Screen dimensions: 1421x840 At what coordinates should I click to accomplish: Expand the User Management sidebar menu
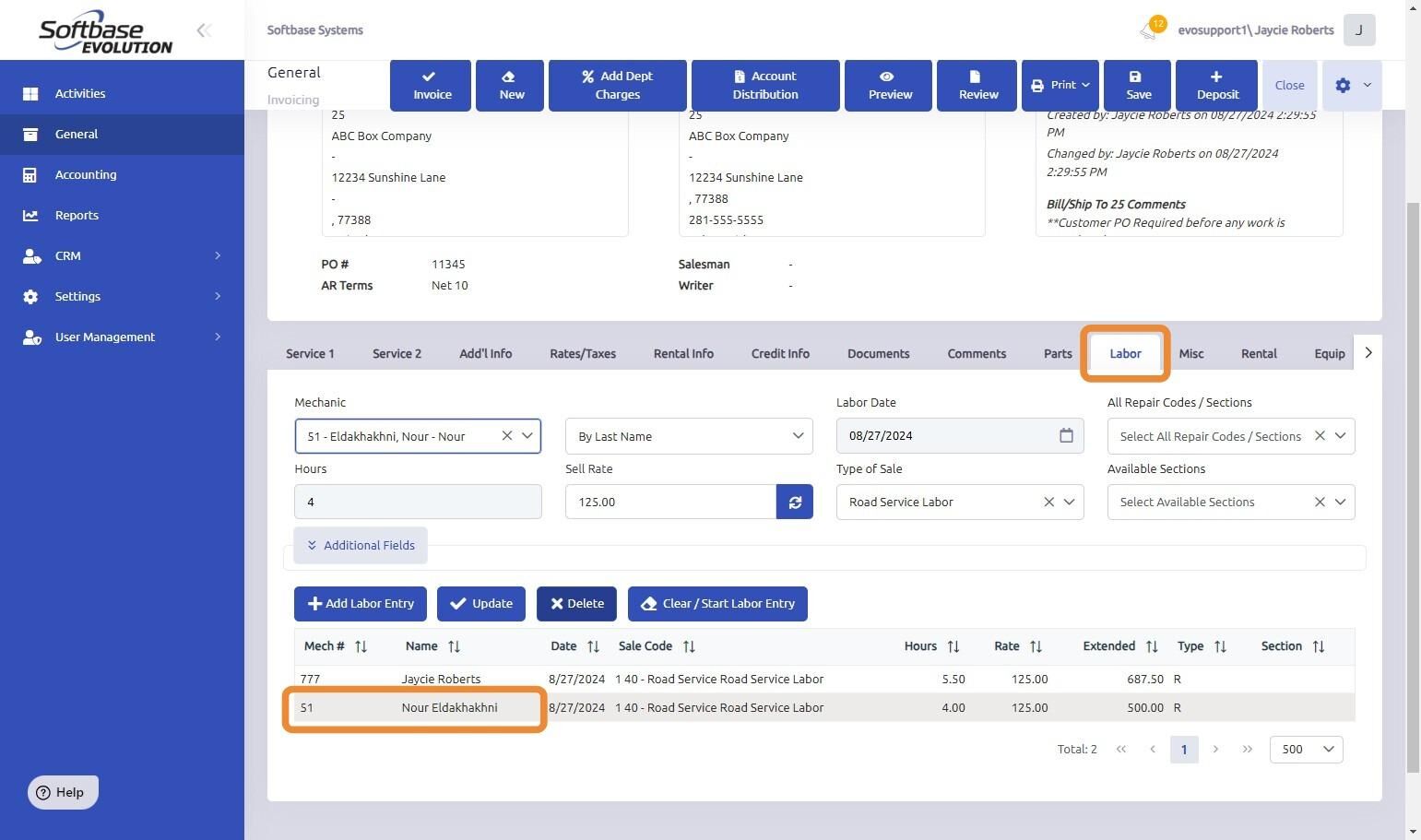[x=122, y=337]
